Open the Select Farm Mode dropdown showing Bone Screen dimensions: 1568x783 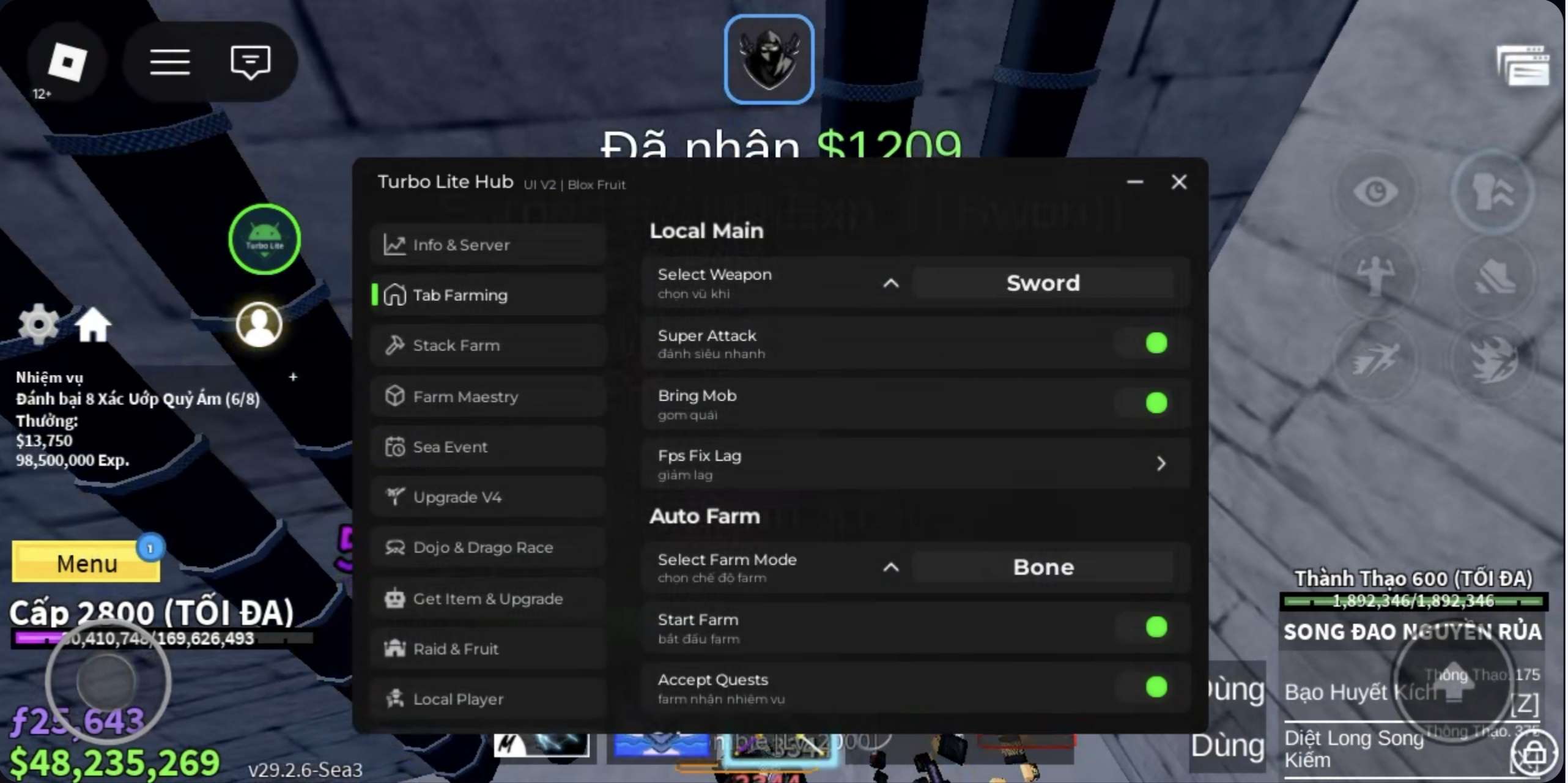pos(1043,567)
